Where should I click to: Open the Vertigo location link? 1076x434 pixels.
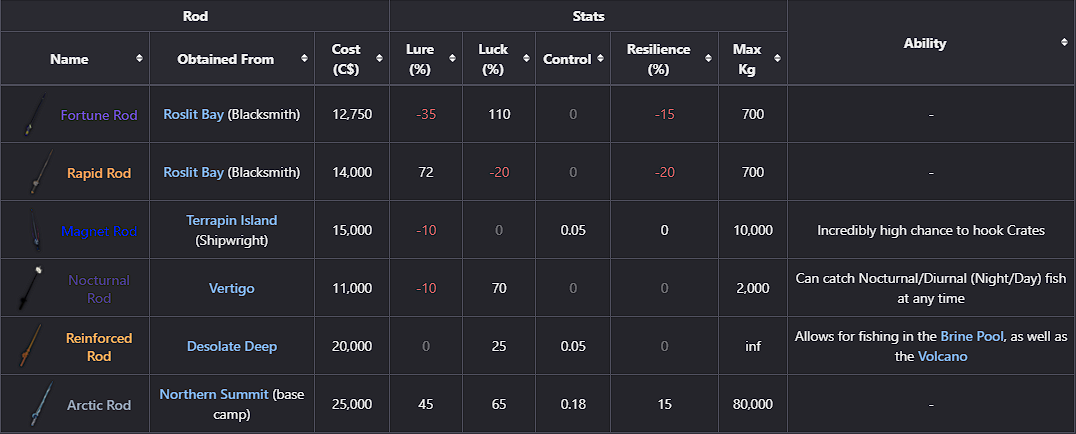(x=232, y=288)
